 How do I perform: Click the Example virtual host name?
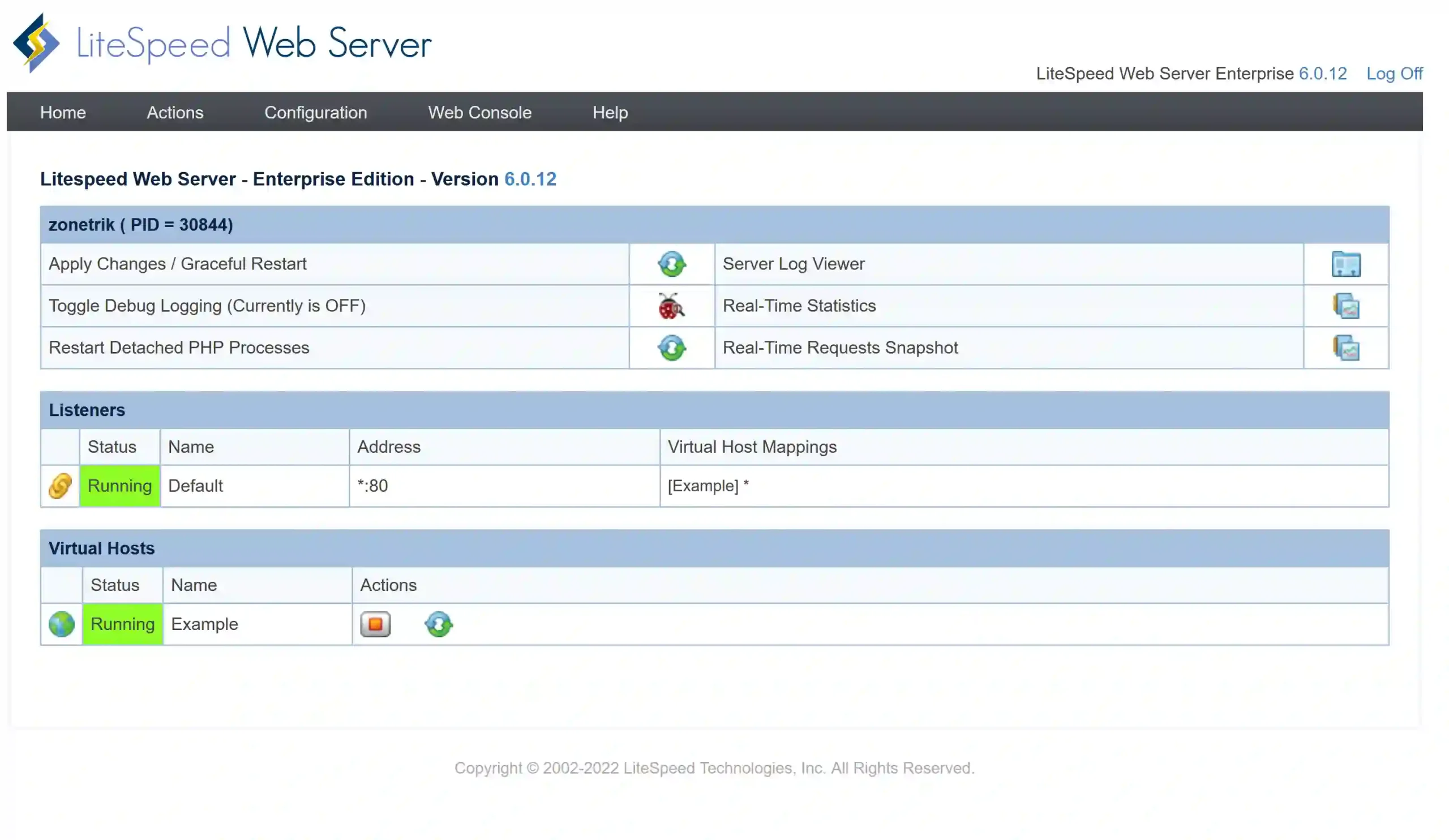point(204,624)
